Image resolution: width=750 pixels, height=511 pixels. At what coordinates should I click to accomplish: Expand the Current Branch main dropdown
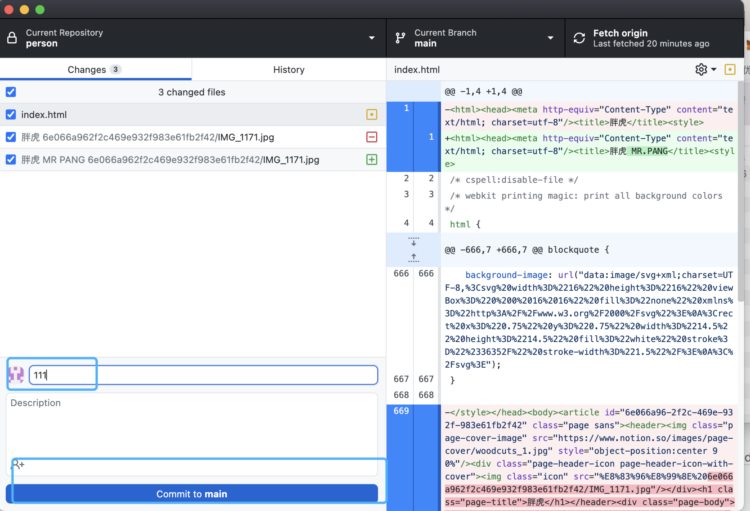pos(474,38)
